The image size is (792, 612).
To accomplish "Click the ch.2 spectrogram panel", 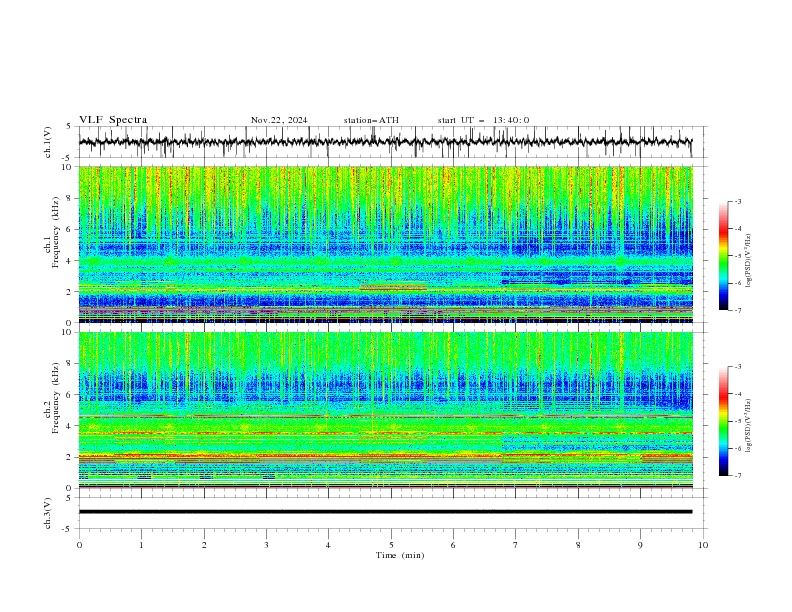I will point(386,410).
